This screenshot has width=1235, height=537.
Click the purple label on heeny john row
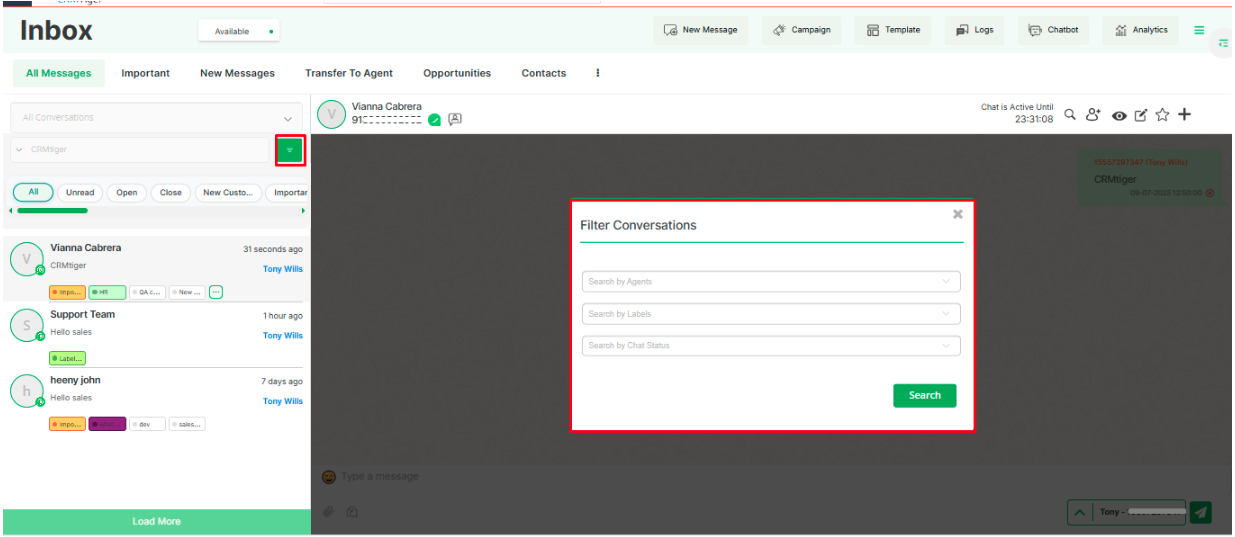coord(107,424)
